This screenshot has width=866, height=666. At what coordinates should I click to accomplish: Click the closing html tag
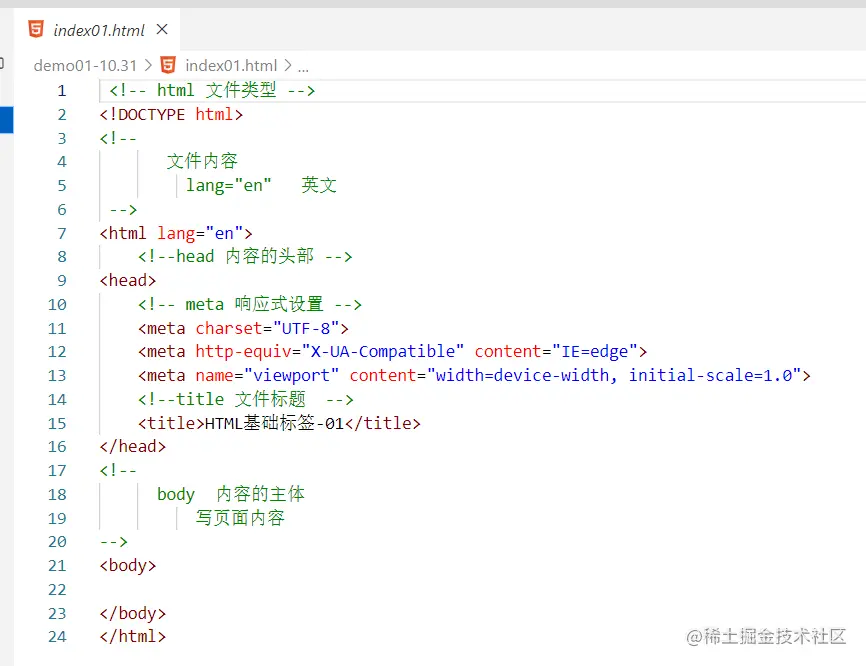point(133,637)
